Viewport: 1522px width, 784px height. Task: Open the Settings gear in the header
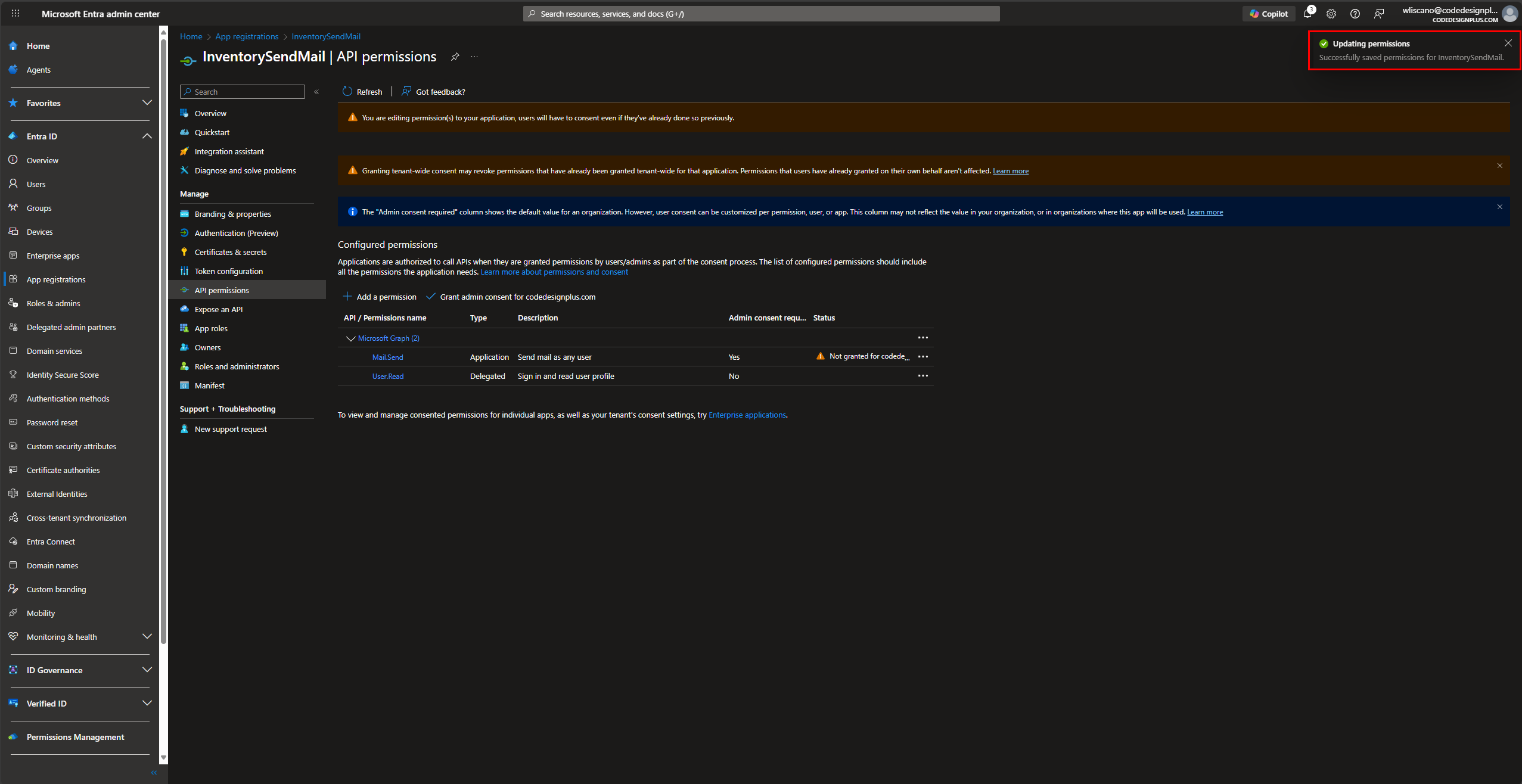tap(1331, 14)
